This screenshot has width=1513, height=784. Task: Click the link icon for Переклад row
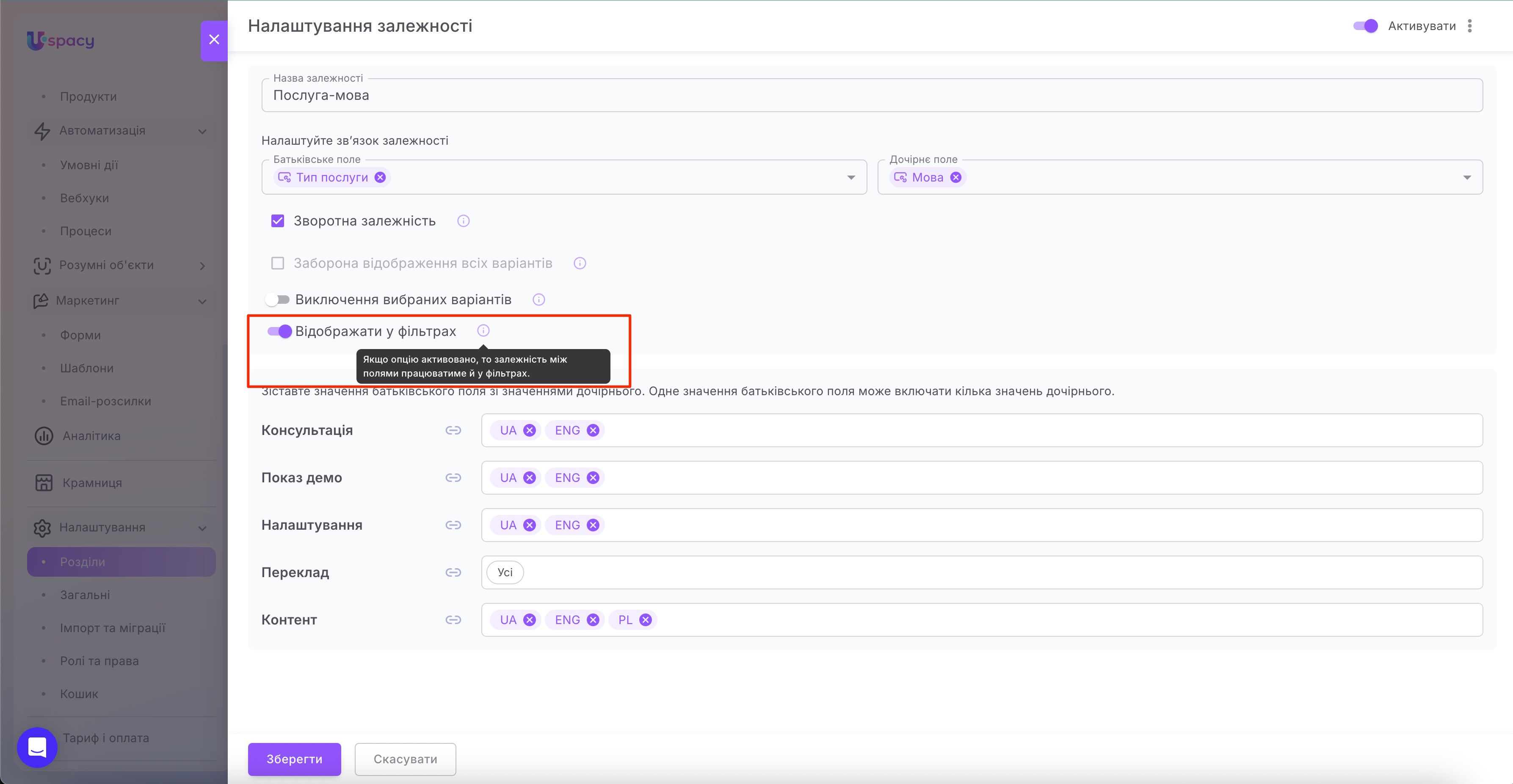point(453,572)
